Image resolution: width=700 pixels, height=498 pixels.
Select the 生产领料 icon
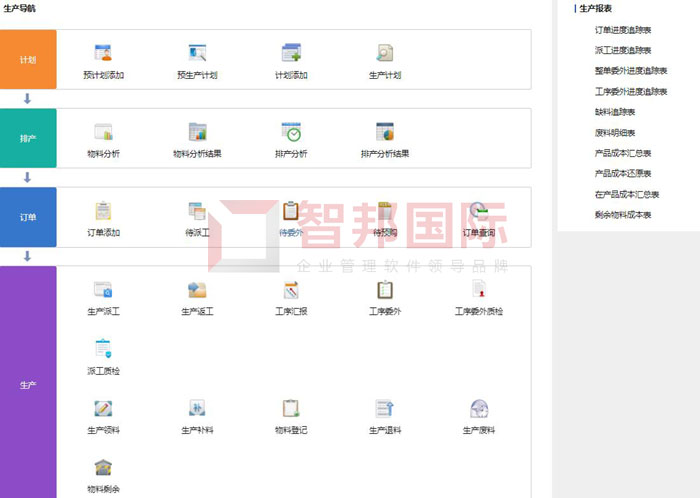click(103, 408)
